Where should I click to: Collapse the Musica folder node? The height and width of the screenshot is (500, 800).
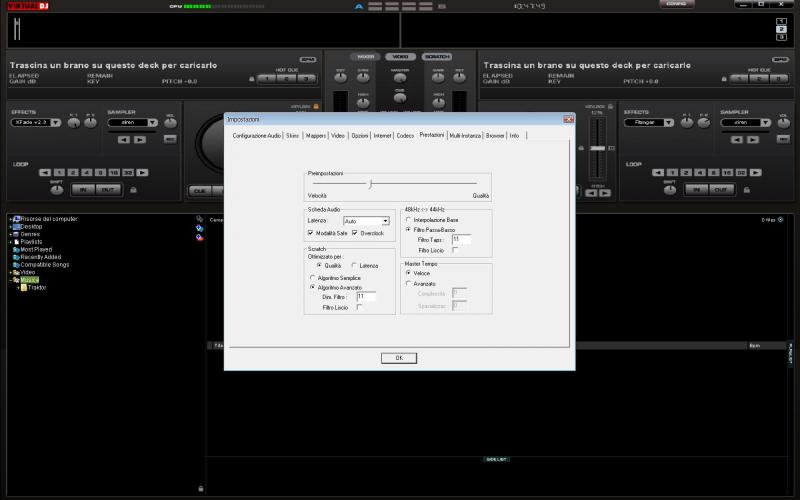coord(10,280)
